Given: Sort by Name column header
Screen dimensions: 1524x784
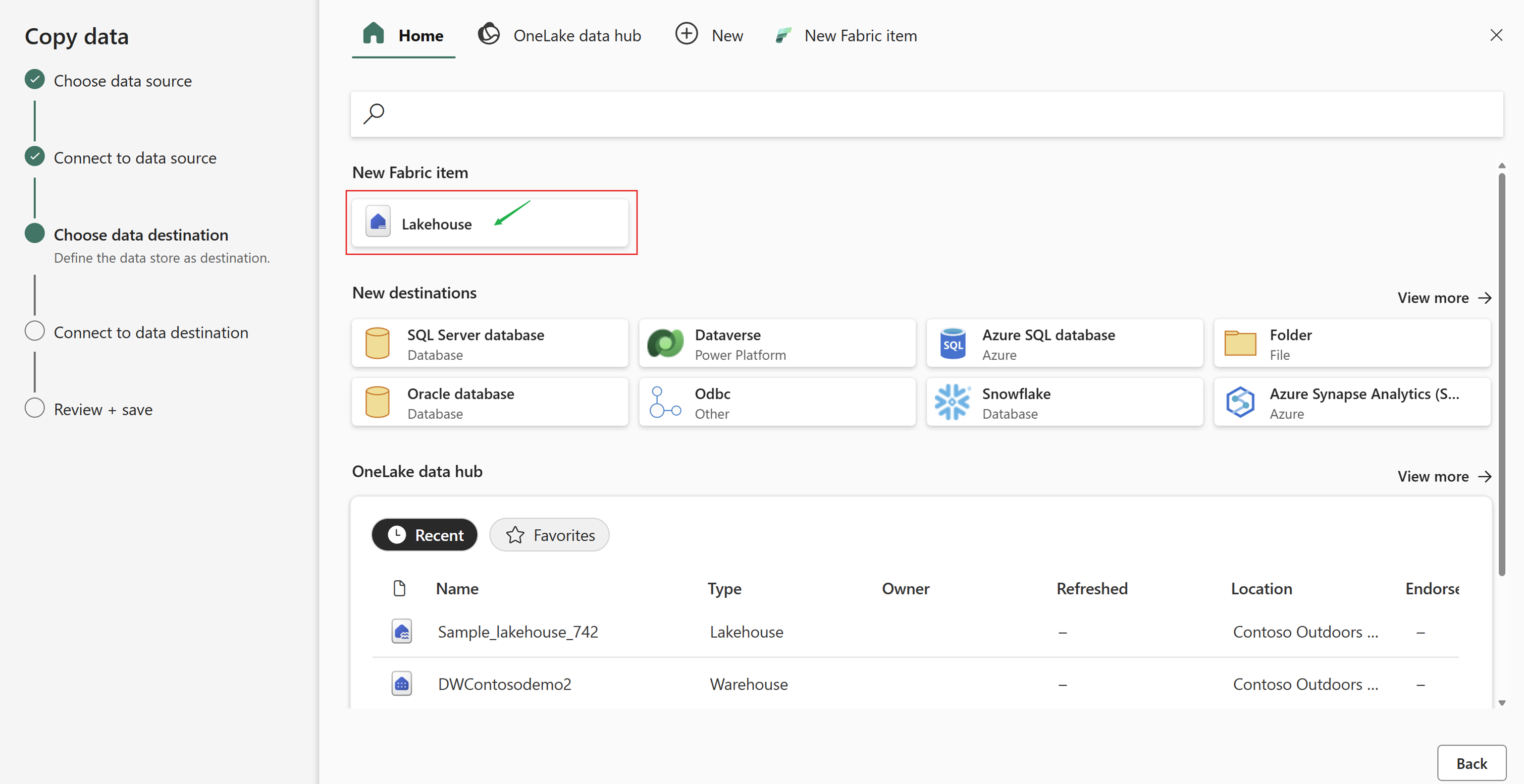Looking at the screenshot, I should click(457, 589).
